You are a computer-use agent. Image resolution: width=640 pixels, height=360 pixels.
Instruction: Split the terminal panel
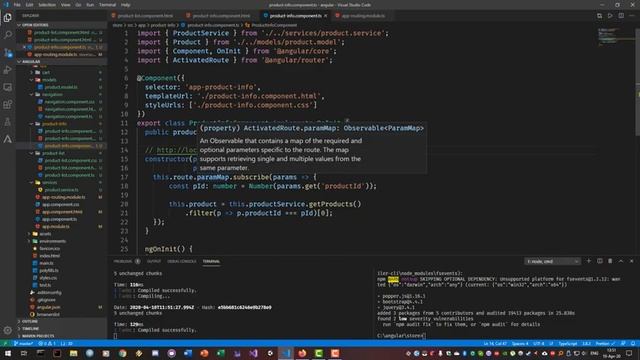point(600,261)
